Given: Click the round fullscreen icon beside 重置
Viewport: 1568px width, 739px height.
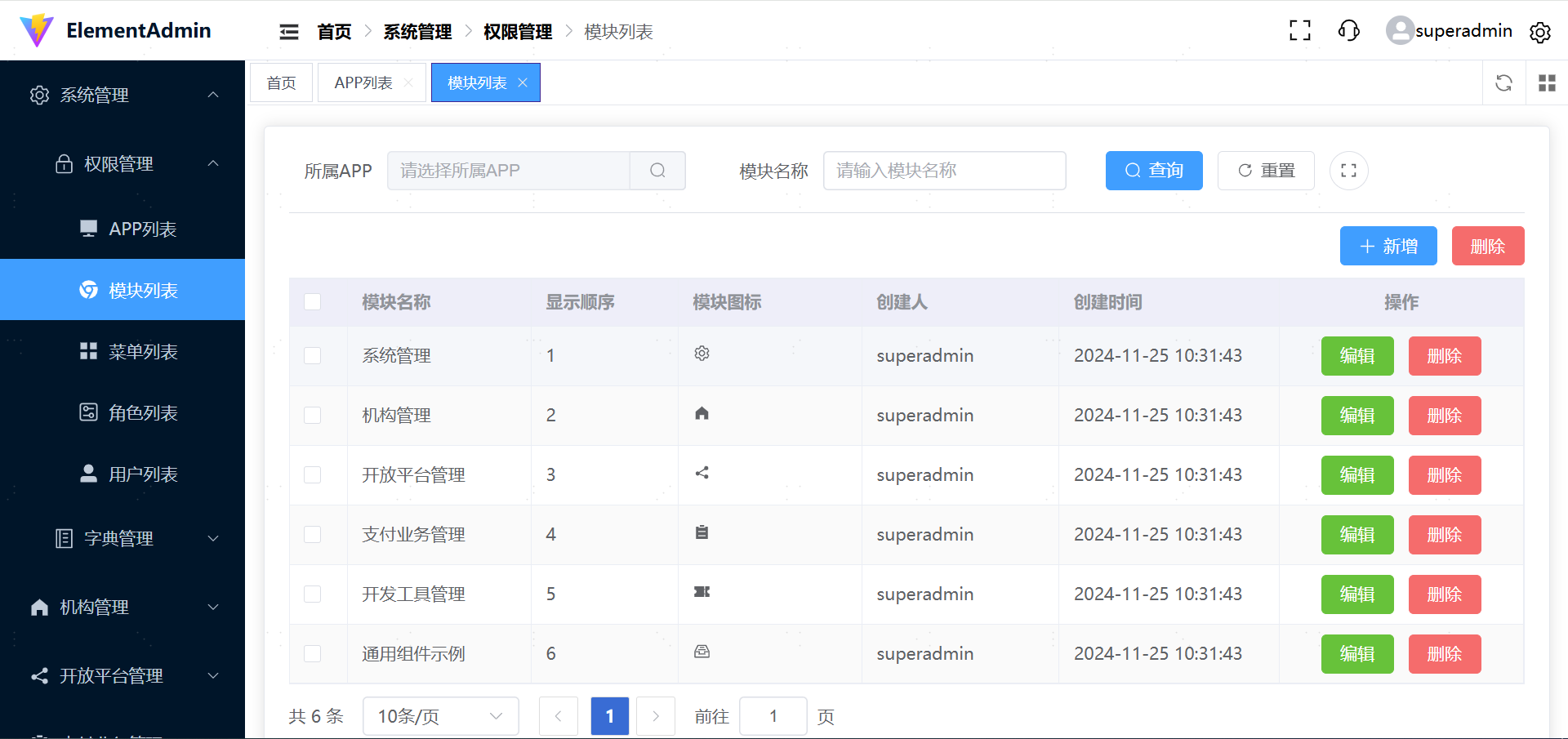Looking at the screenshot, I should pos(1349,171).
